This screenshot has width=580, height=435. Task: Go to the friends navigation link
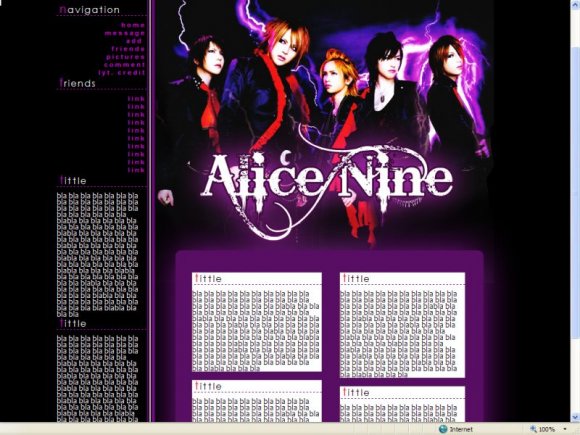[x=128, y=49]
